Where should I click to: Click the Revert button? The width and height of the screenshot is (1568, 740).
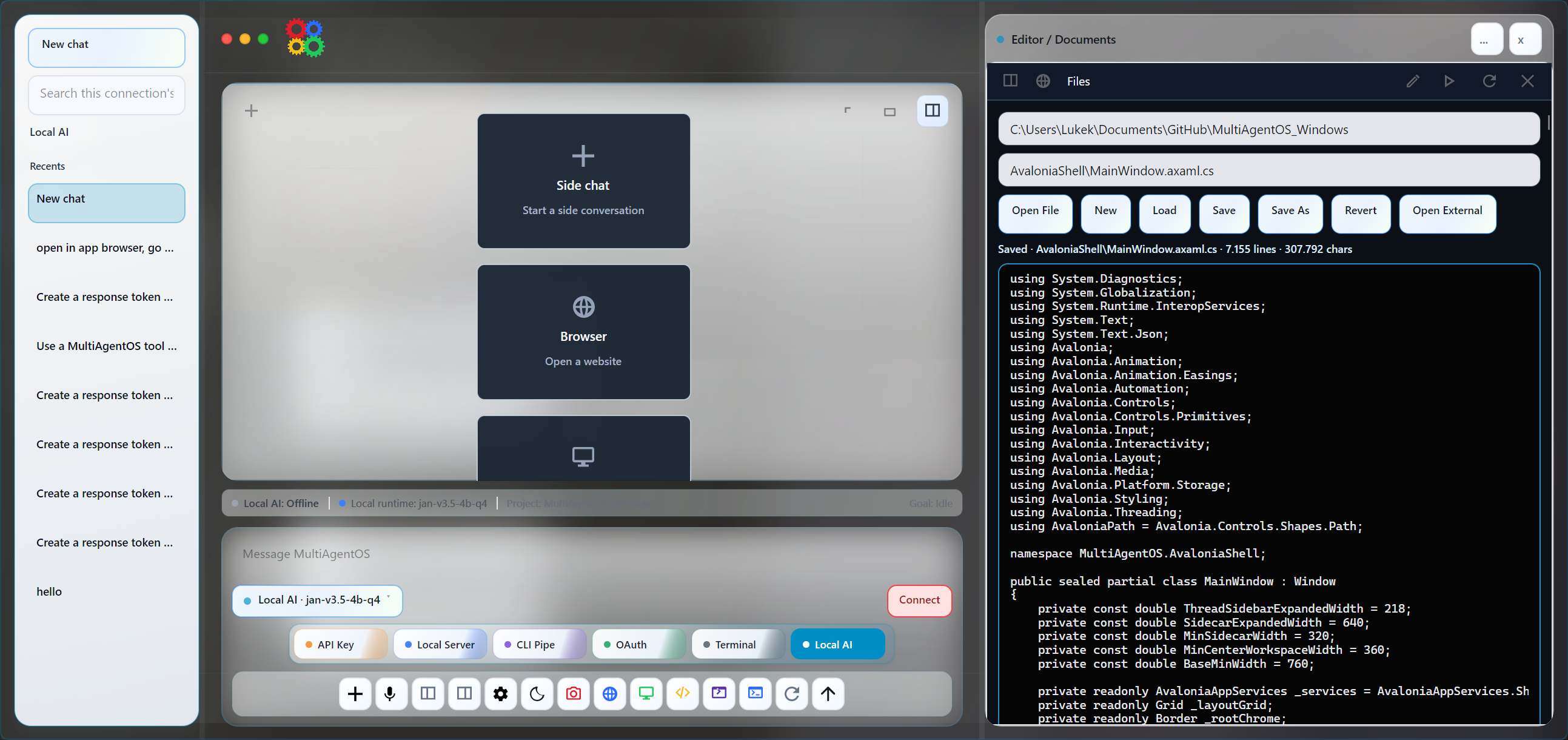[x=1361, y=214]
